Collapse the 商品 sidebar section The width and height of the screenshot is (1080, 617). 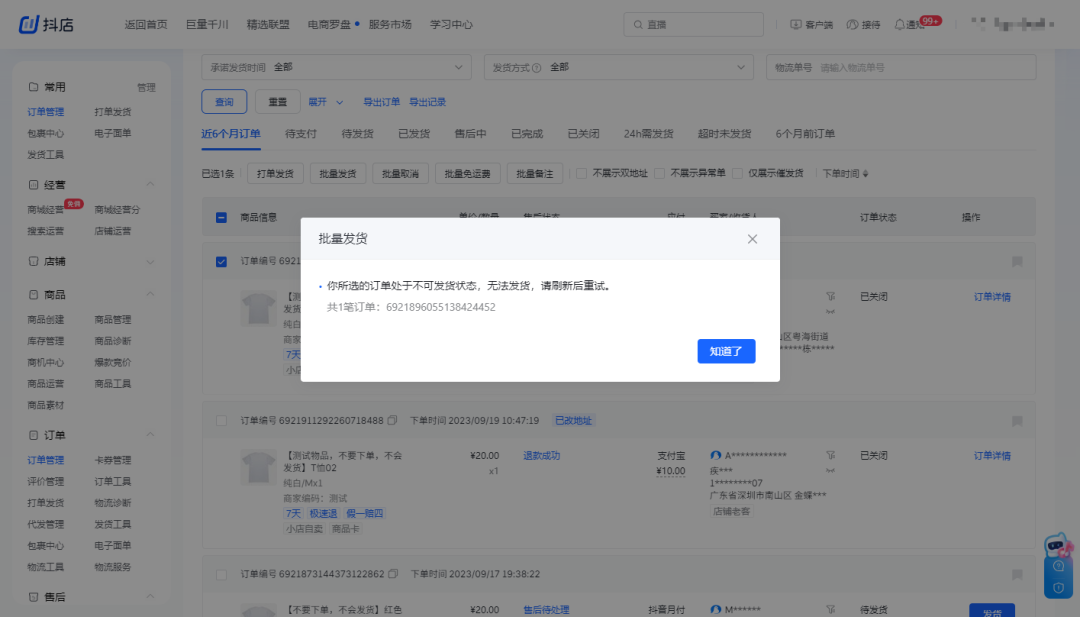click(150, 295)
